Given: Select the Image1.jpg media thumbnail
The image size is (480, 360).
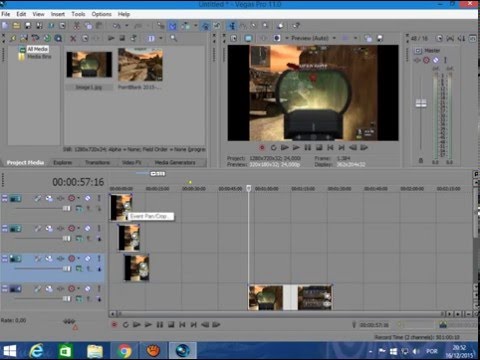Looking at the screenshot, I should point(89,65).
